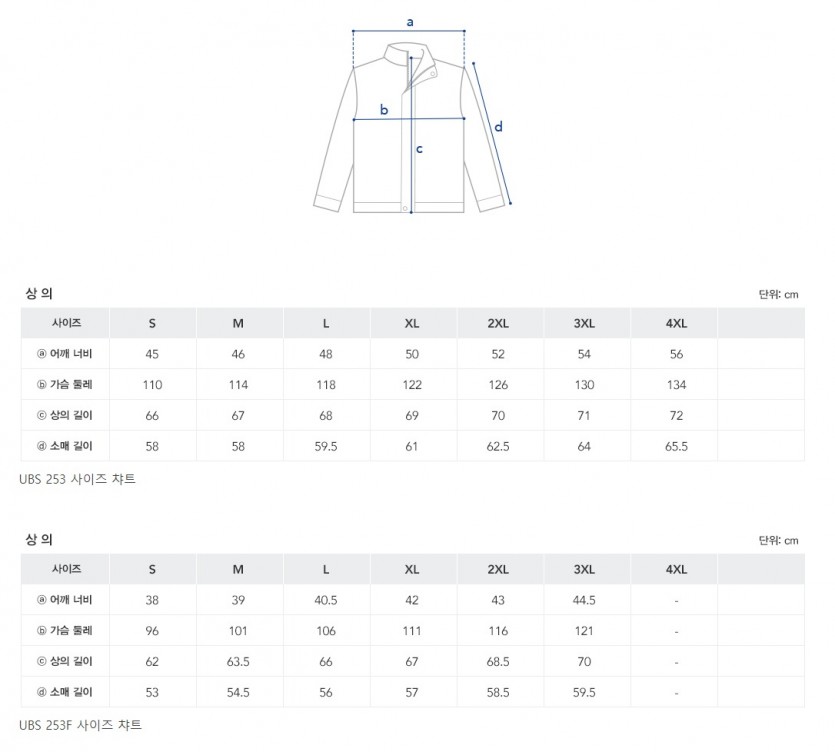Select the shoulder width value 40.5 cell

tap(325, 600)
